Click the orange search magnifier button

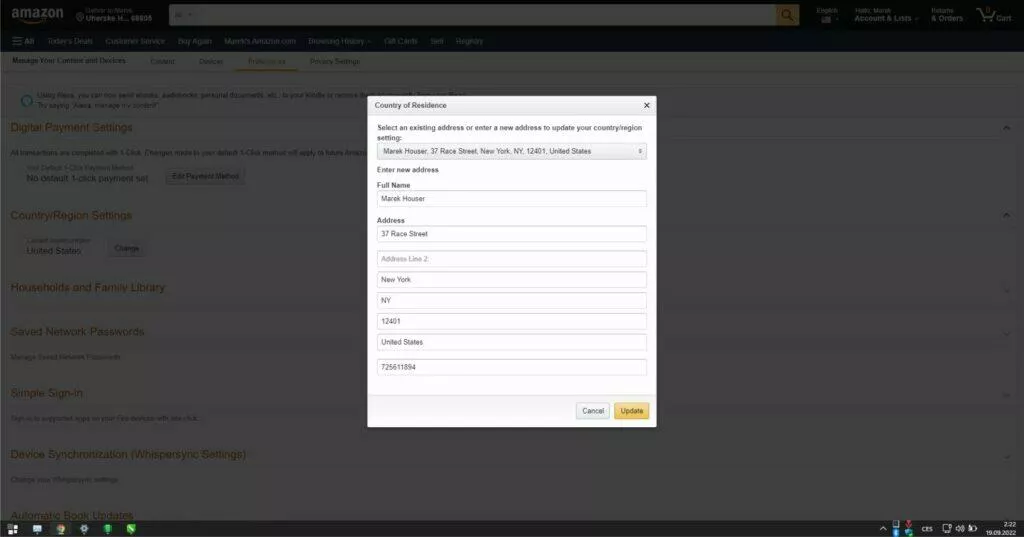(787, 15)
